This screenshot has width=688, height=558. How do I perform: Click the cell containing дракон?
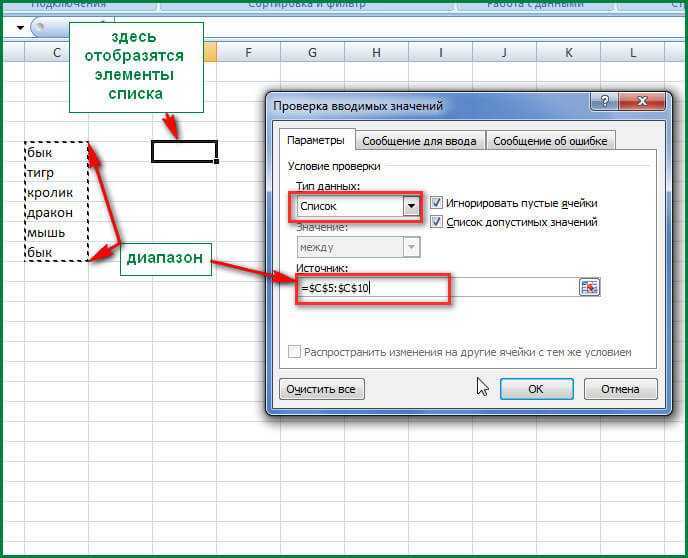click(x=57, y=213)
